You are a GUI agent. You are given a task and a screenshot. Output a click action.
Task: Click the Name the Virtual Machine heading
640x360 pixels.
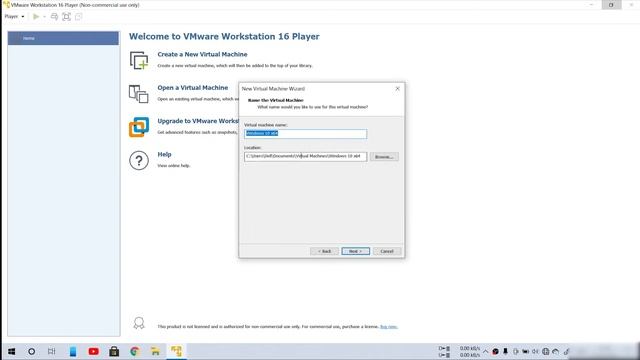point(276,100)
